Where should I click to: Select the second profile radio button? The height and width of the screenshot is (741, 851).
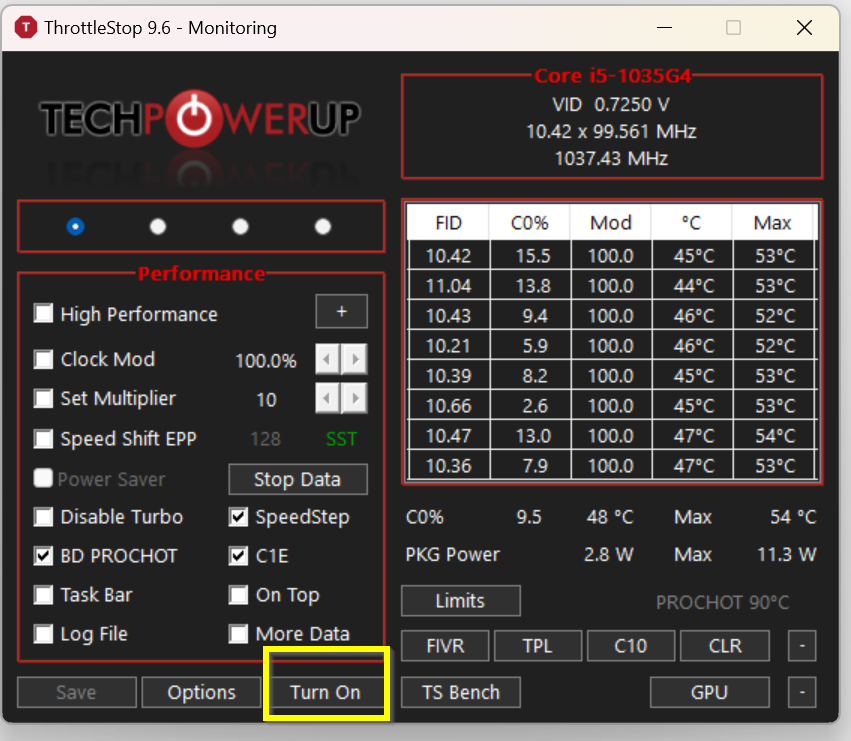point(158,226)
